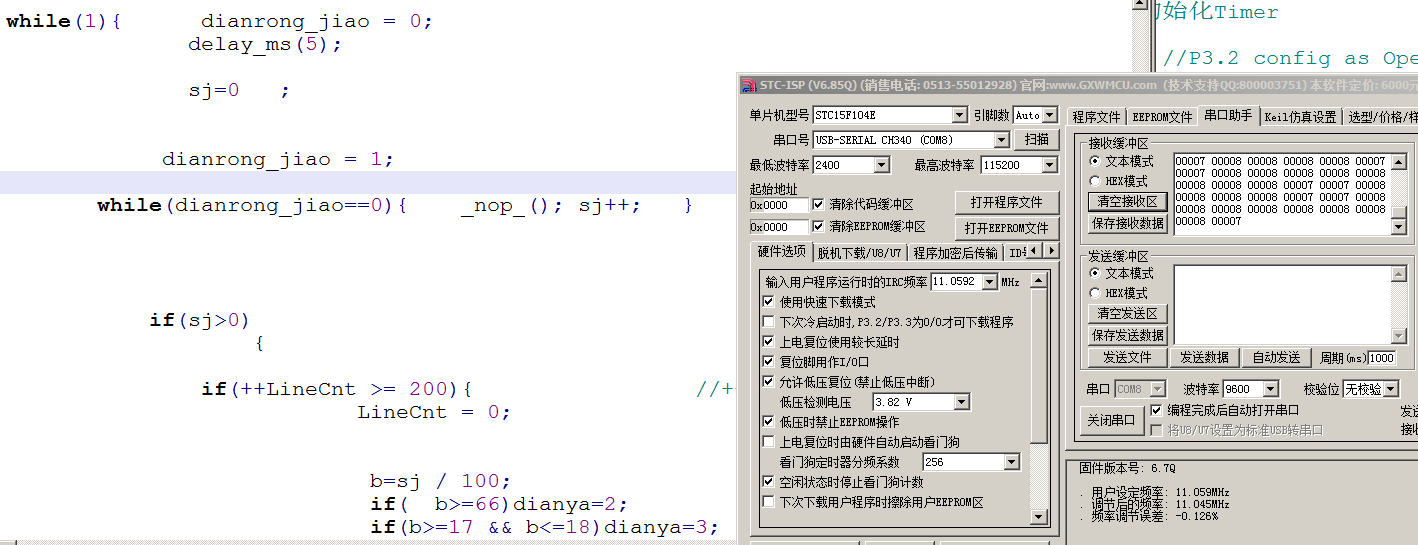Toggle 编程完成后自动打开串口 checkbox
Viewport: 1418px width, 545px height.
click(1157, 410)
